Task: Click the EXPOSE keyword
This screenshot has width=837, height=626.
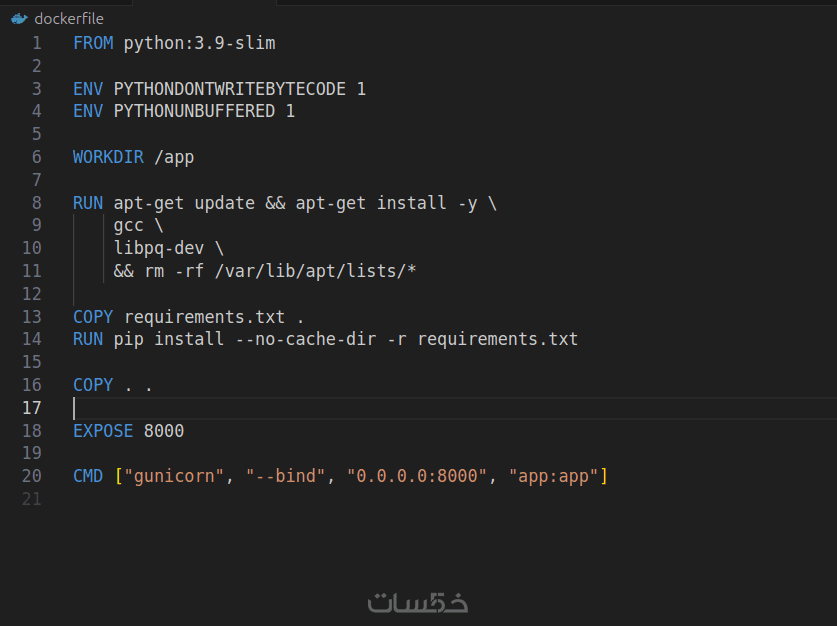Action: [103, 431]
